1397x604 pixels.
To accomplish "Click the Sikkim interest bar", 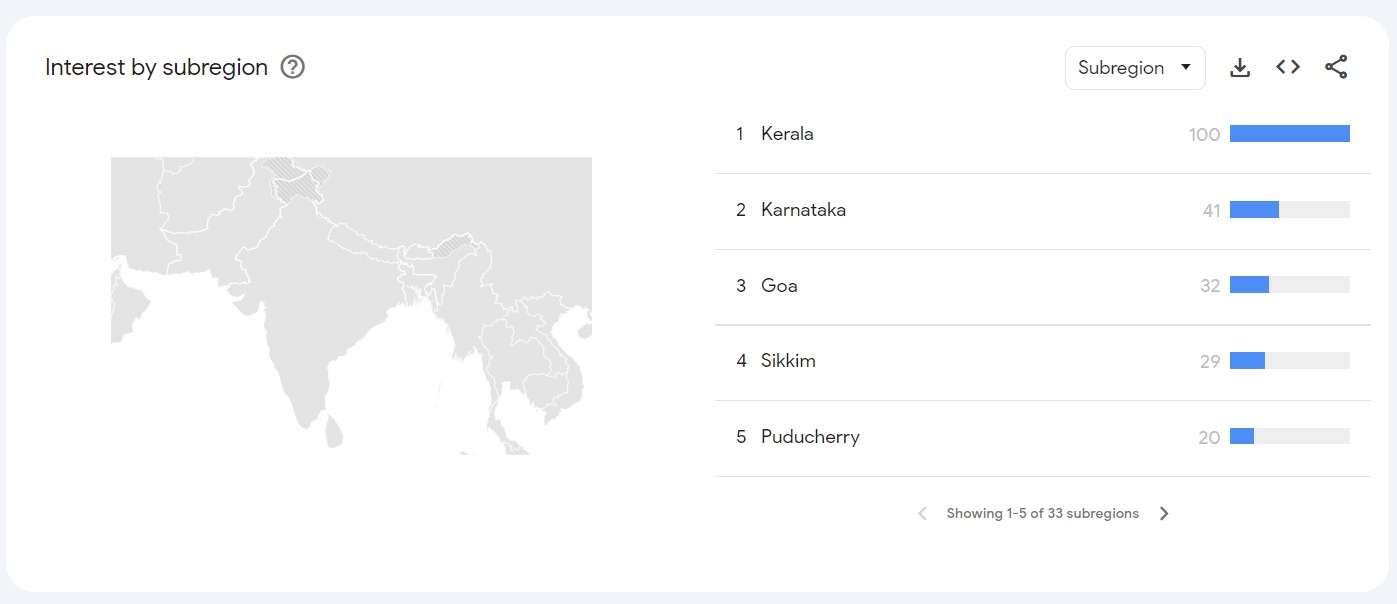I will [x=1248, y=361].
